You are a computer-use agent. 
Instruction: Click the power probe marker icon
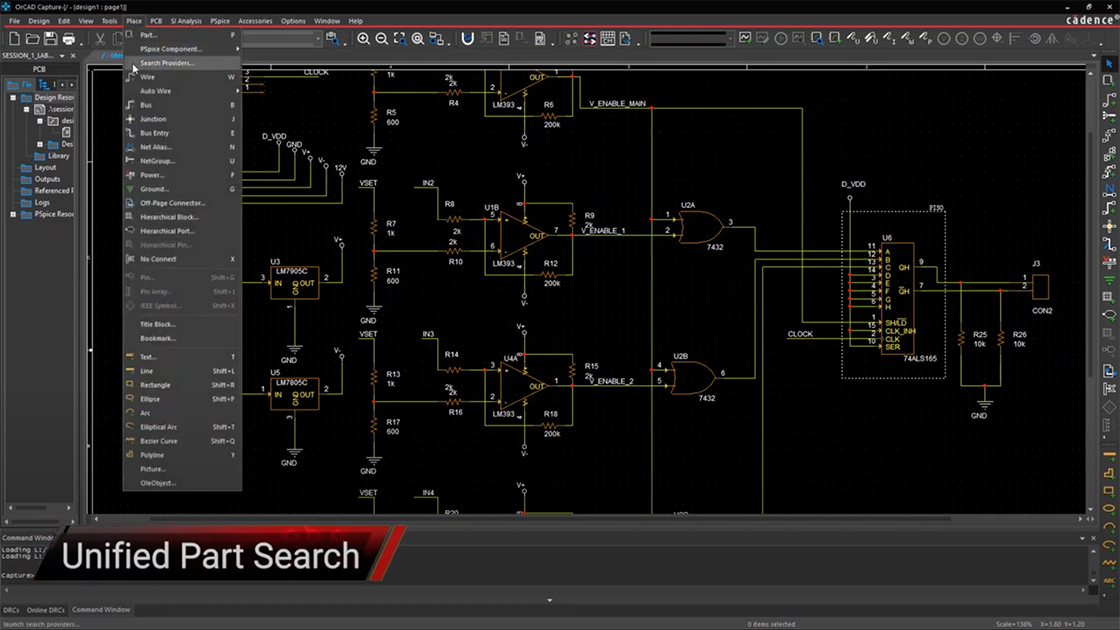907,39
